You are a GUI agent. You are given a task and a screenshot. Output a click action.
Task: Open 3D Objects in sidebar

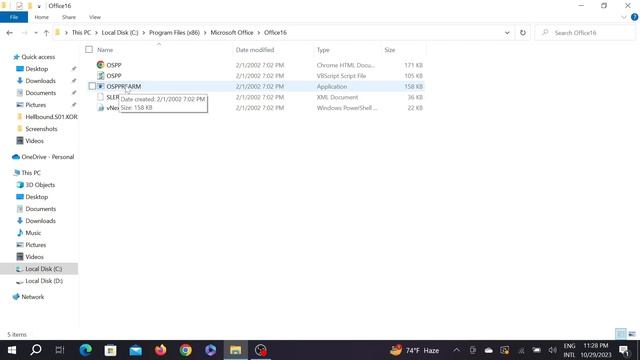pyautogui.click(x=40, y=185)
